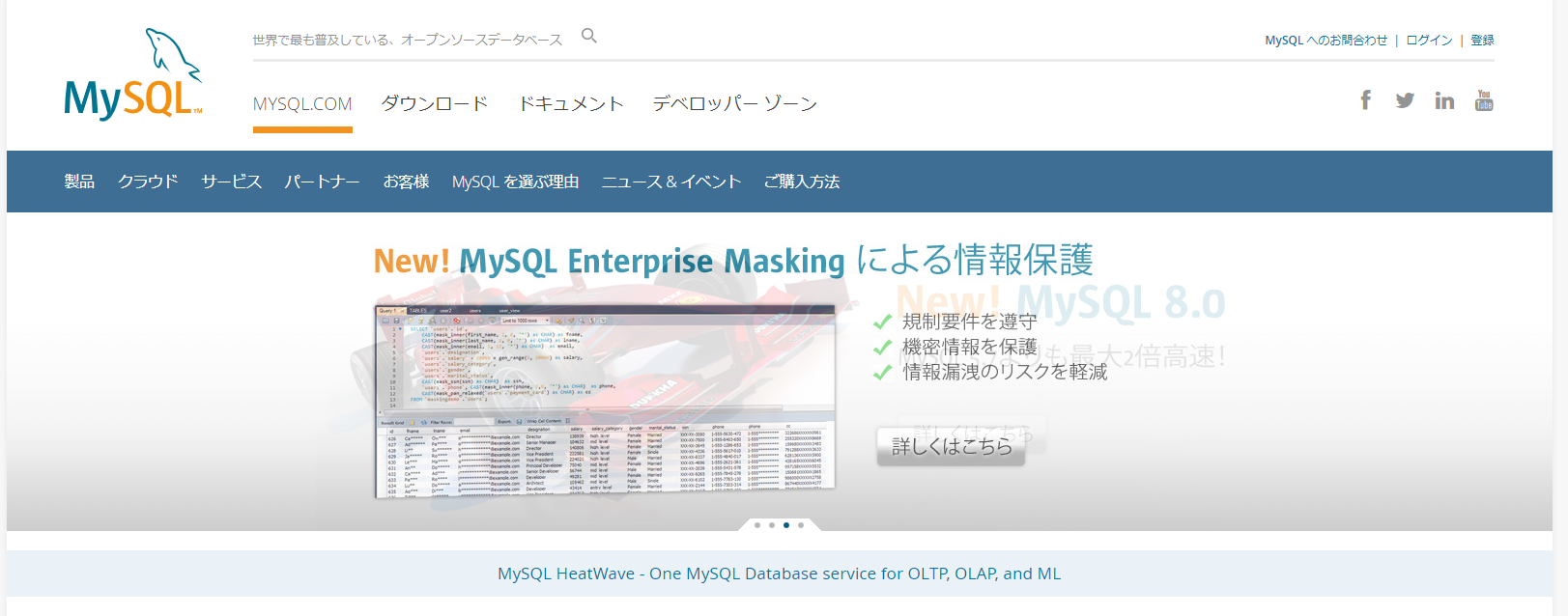The image size is (1568, 616).
Task: Select the MYSQL.COM tab
Action: click(302, 104)
